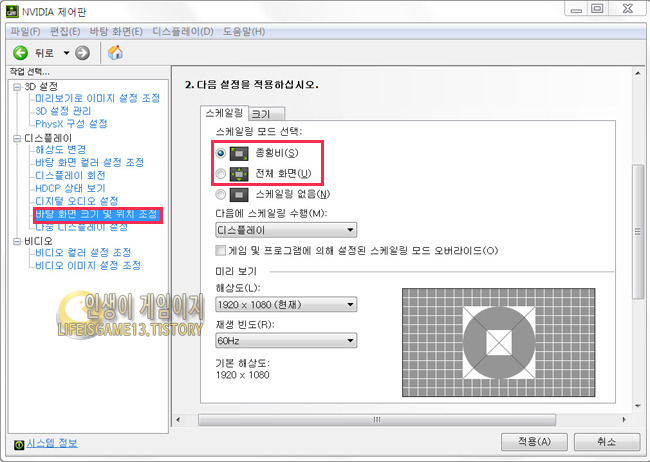Open 미리보기로 이미지 설정 조정

[97, 98]
